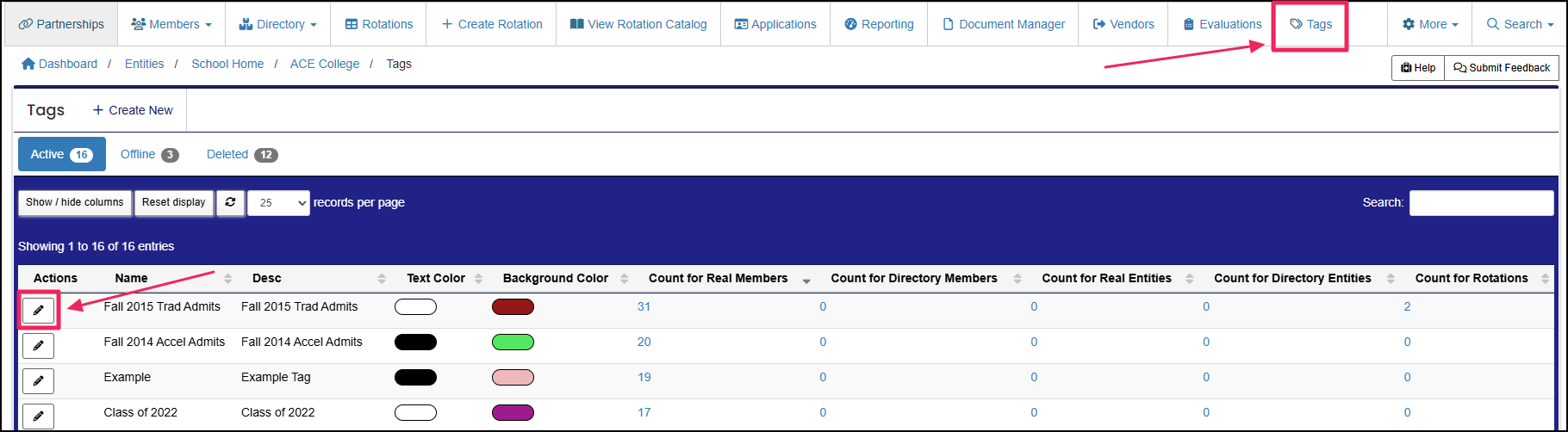Open the Rotations page
The image size is (1568, 432).
pyautogui.click(x=379, y=24)
